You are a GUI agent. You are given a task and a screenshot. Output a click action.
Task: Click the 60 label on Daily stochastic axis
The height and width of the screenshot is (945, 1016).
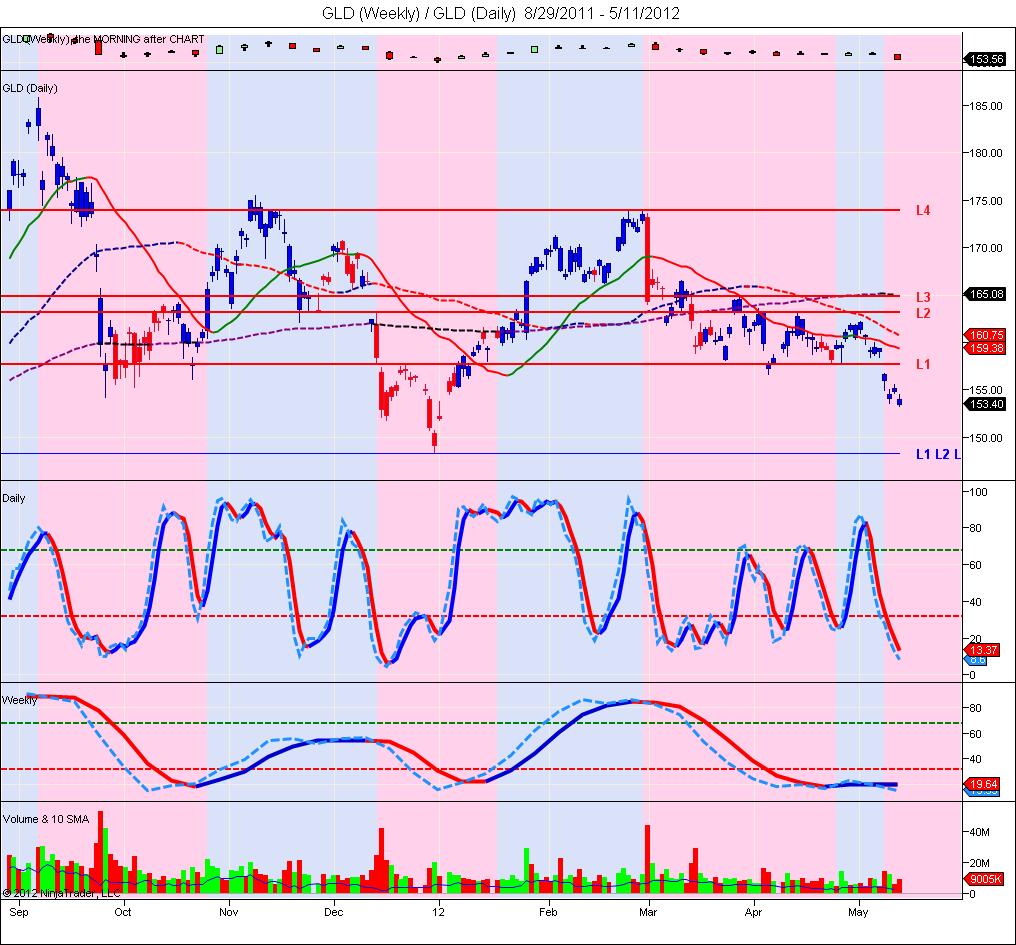975,565
